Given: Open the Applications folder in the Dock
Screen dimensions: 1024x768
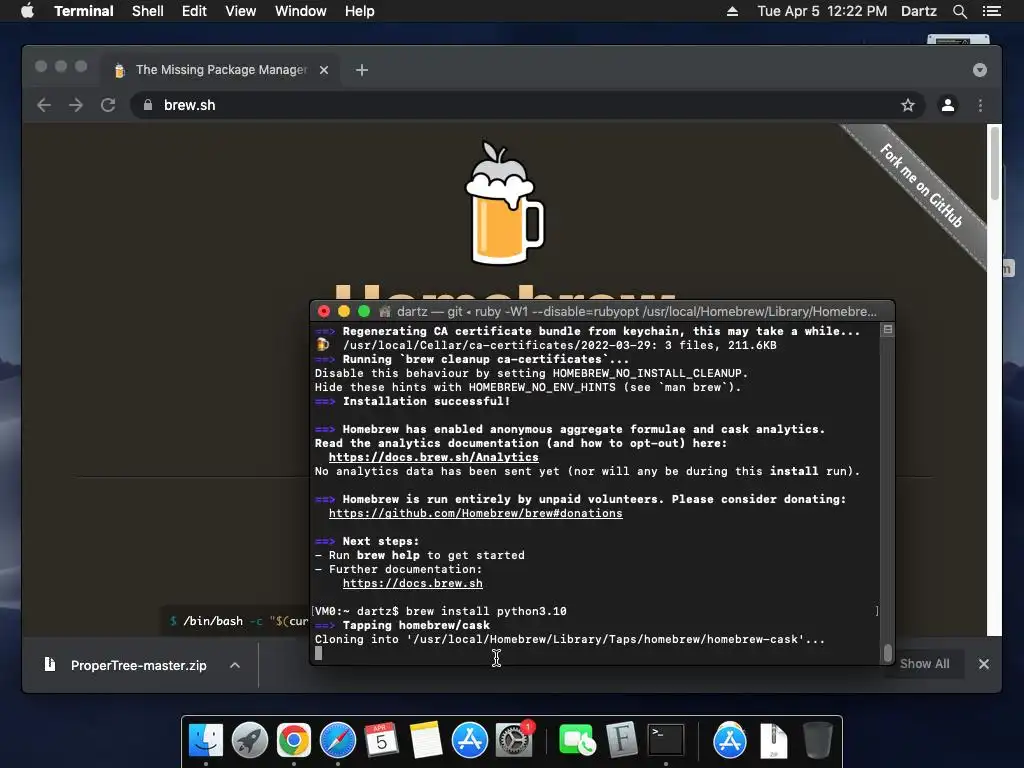Looking at the screenshot, I should (729, 741).
